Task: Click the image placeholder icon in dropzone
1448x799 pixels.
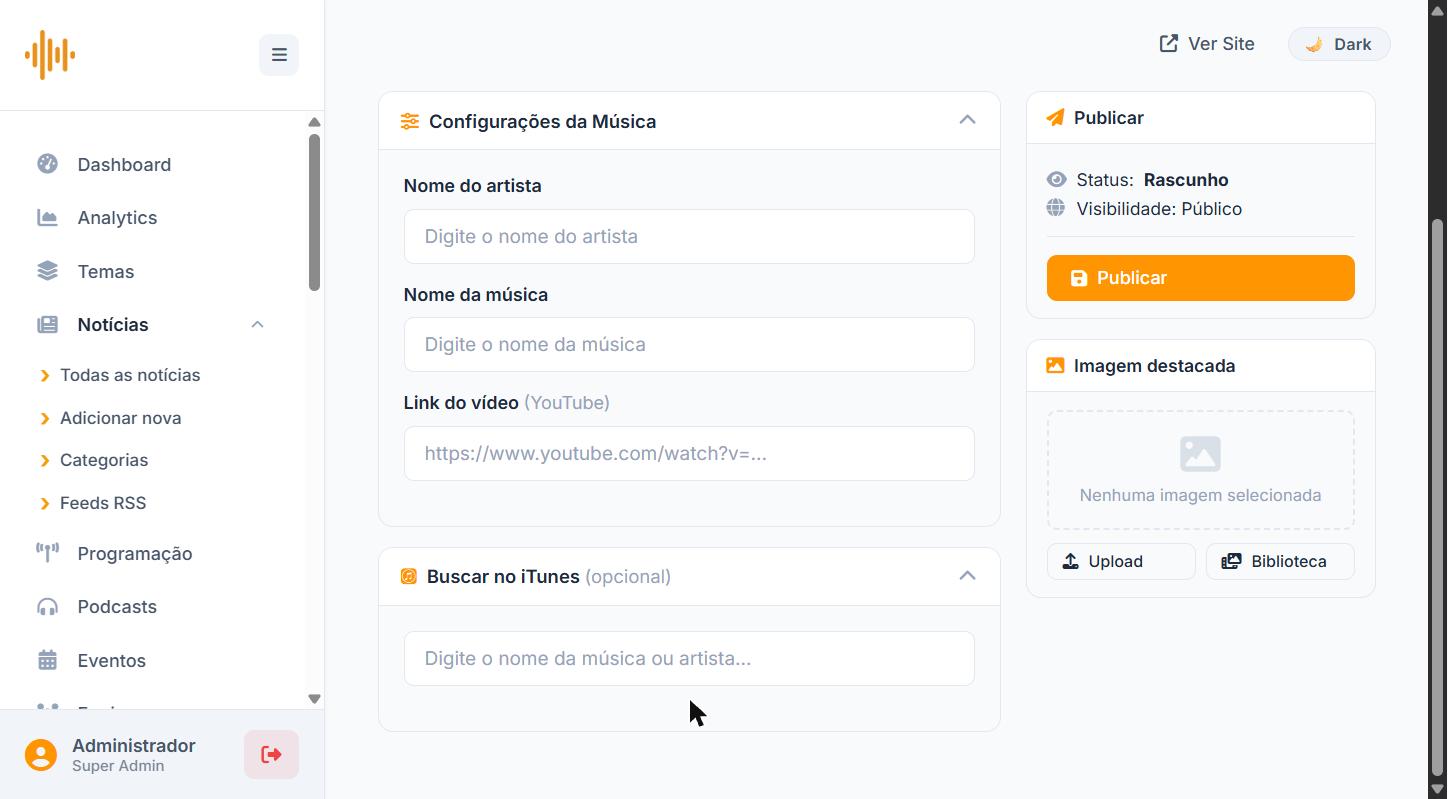Action: pos(1200,453)
